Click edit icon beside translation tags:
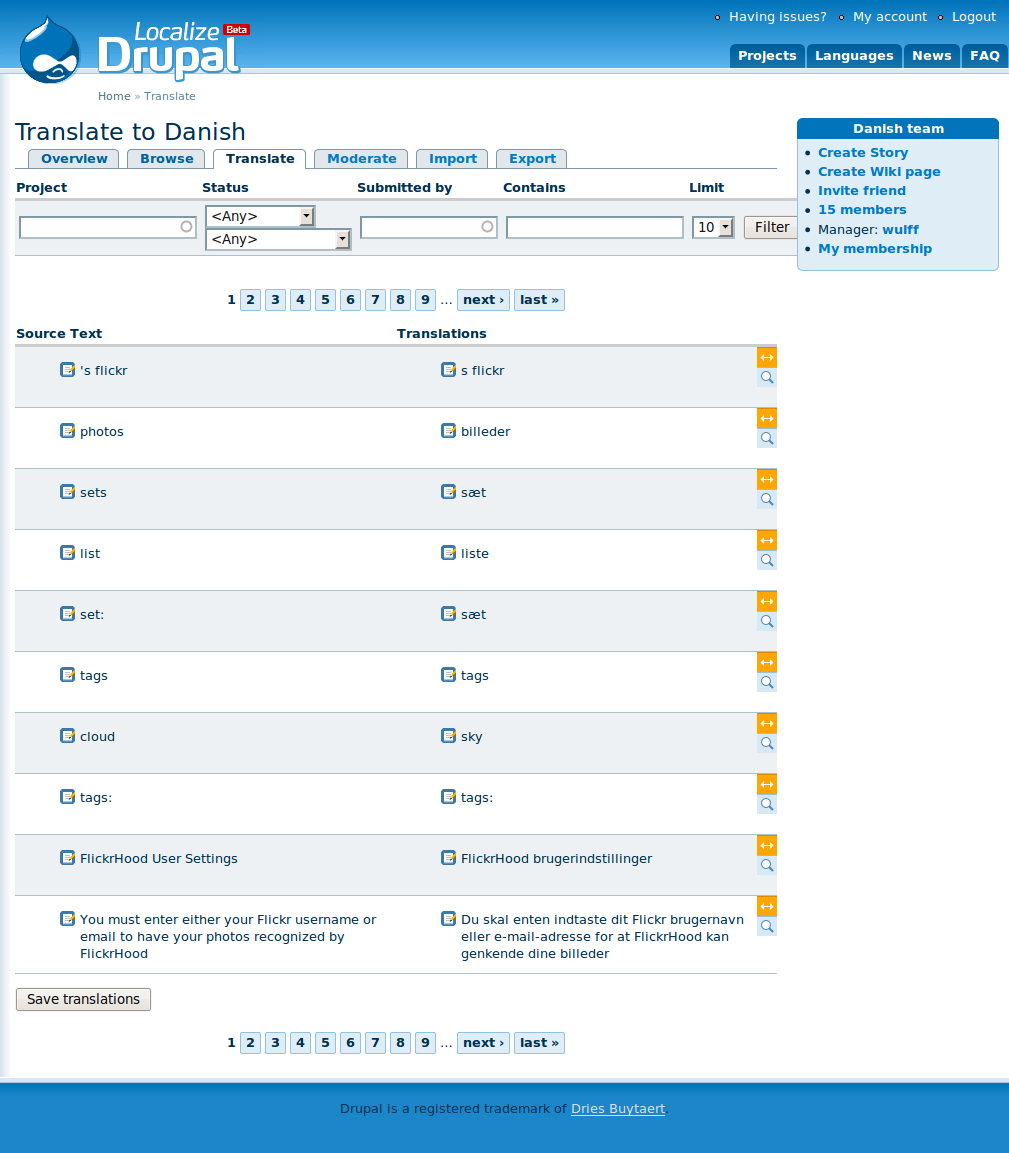This screenshot has height=1153, width=1009. point(449,796)
